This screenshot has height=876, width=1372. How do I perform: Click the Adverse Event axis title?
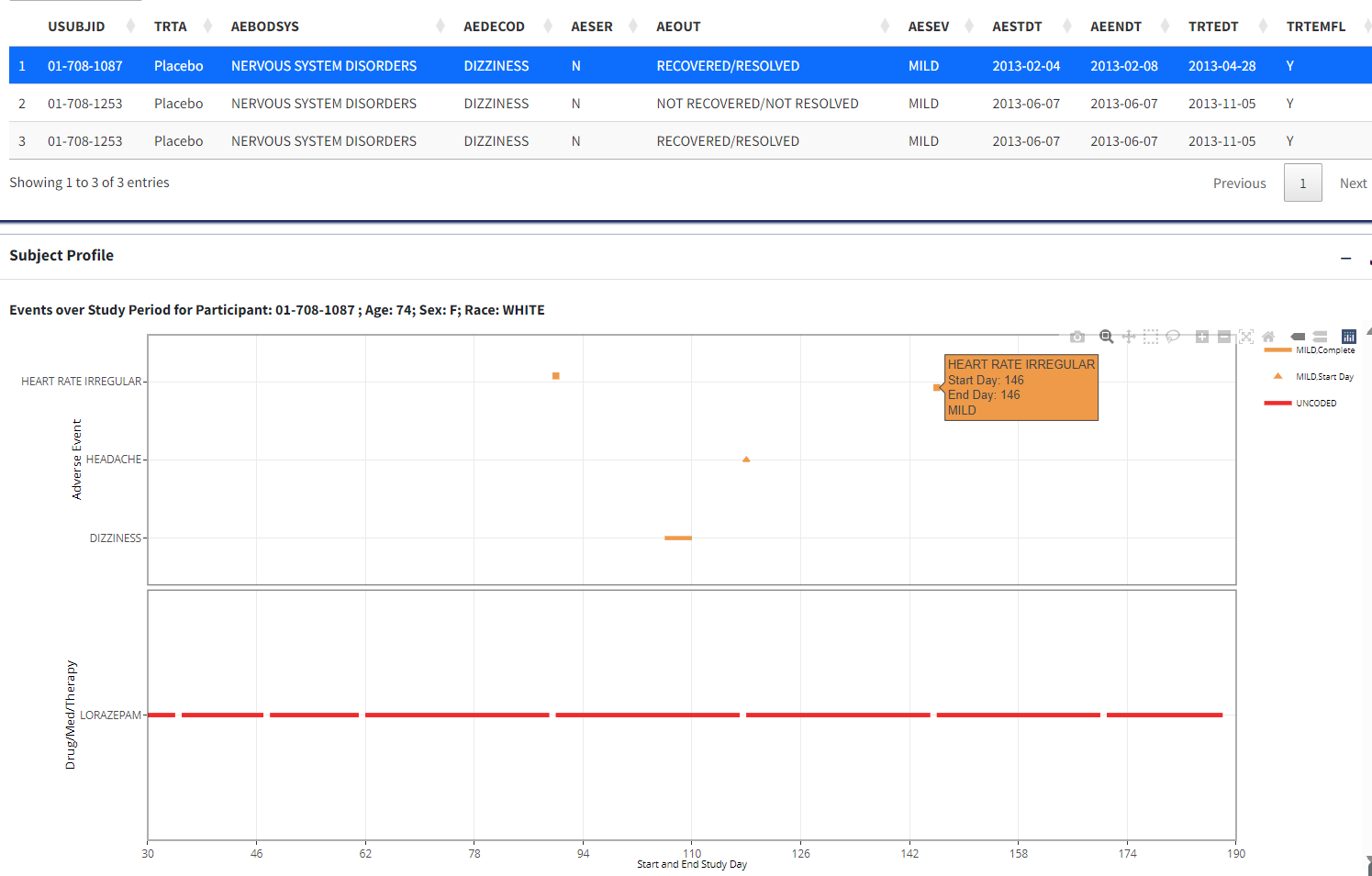(x=76, y=460)
